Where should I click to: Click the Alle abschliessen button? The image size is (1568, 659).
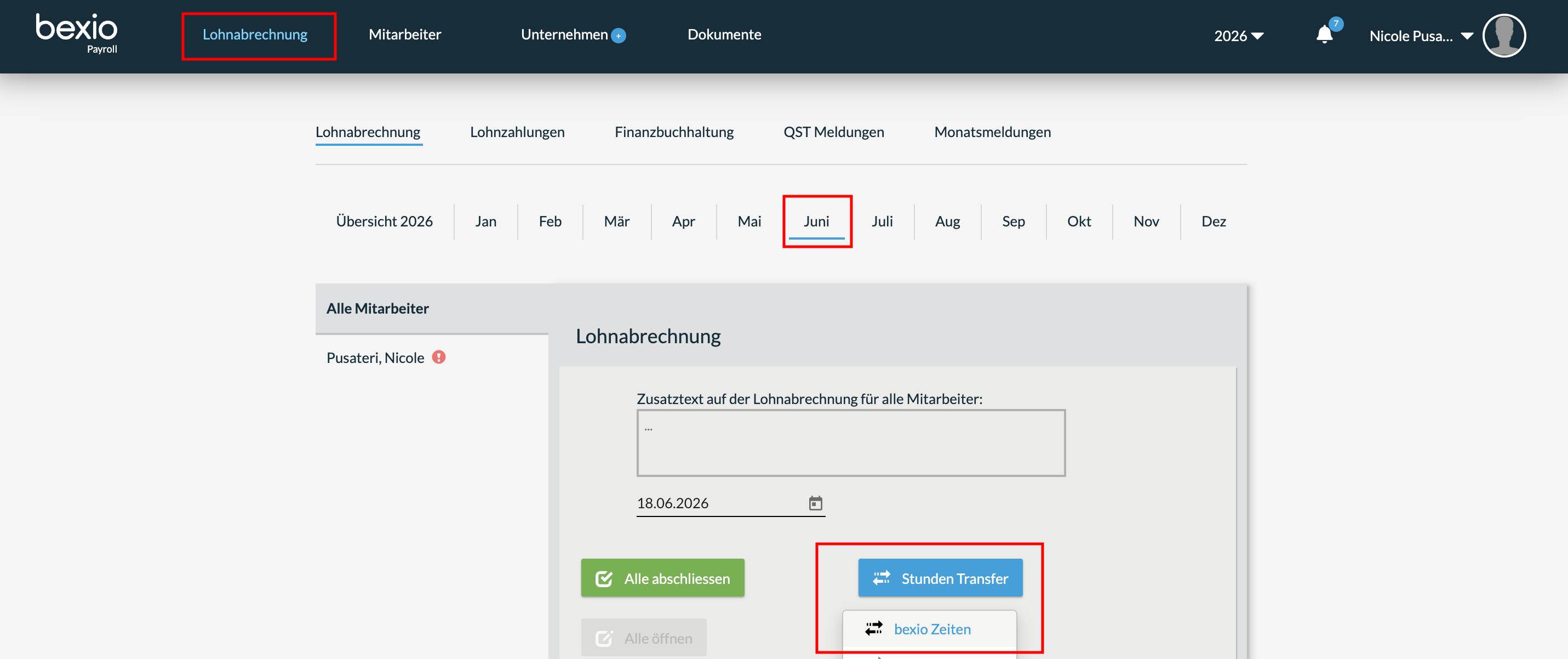click(x=662, y=578)
